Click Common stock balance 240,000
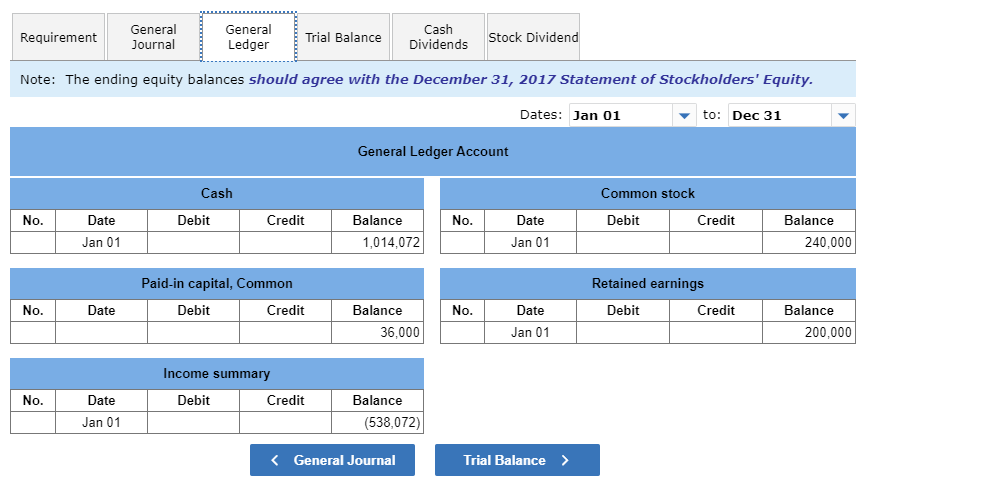 click(x=809, y=243)
